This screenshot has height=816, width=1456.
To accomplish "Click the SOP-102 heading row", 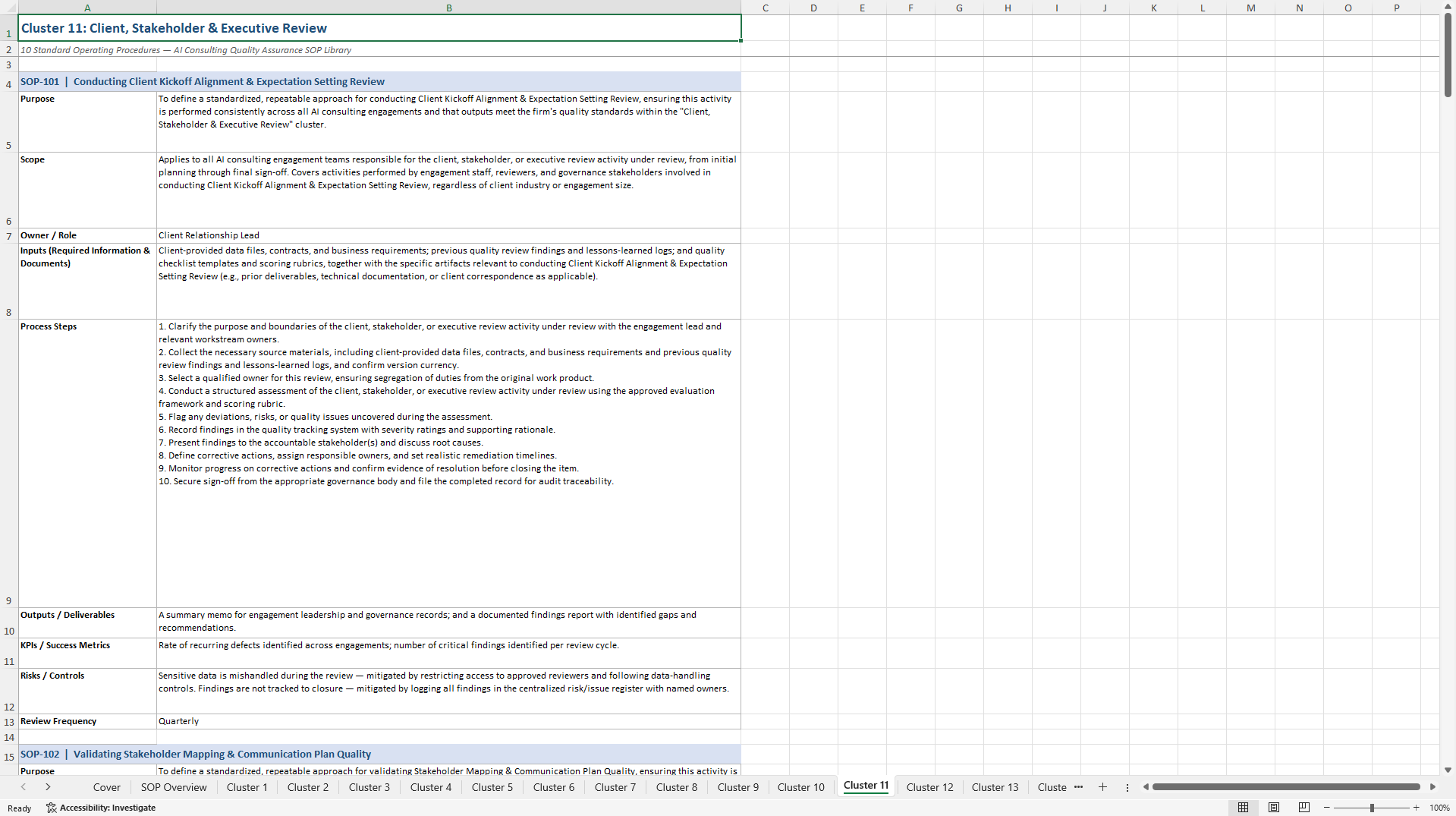I will [x=379, y=754].
